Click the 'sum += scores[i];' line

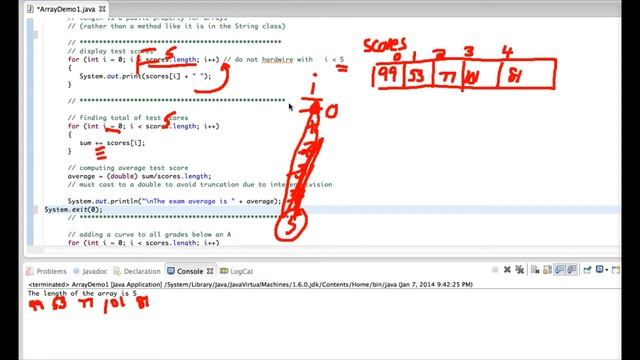coord(112,143)
